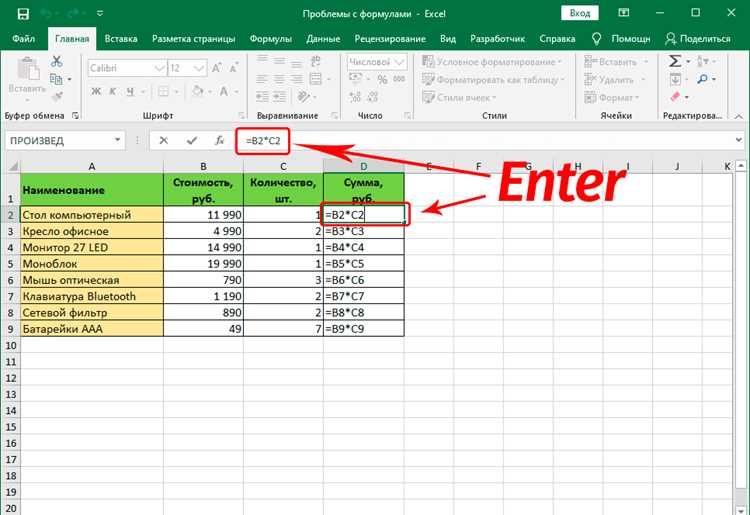750x515 pixels.
Task: Click the percent style icon
Action: point(382,79)
